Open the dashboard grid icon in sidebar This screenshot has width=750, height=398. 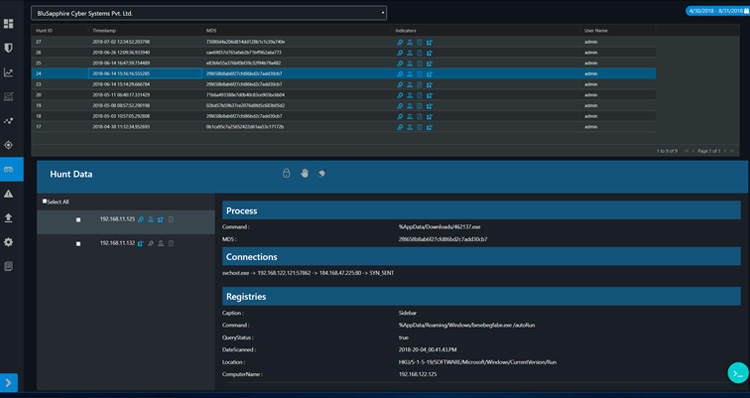coord(9,23)
